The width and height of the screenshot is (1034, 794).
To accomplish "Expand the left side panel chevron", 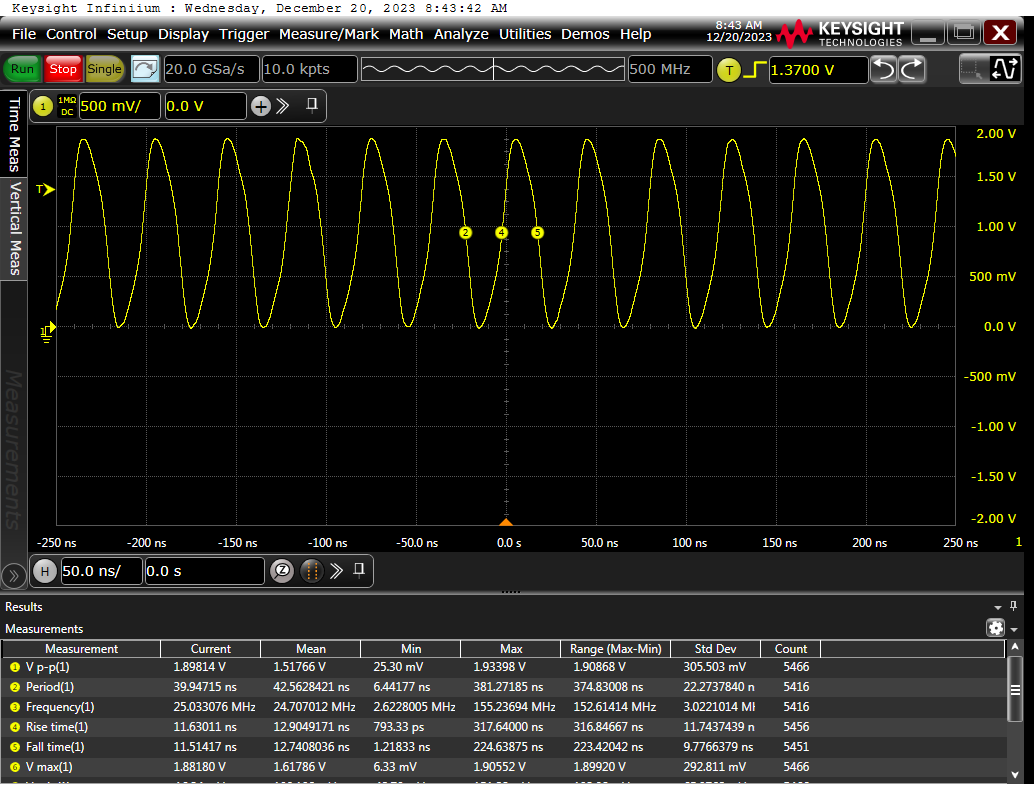I will [x=13, y=576].
